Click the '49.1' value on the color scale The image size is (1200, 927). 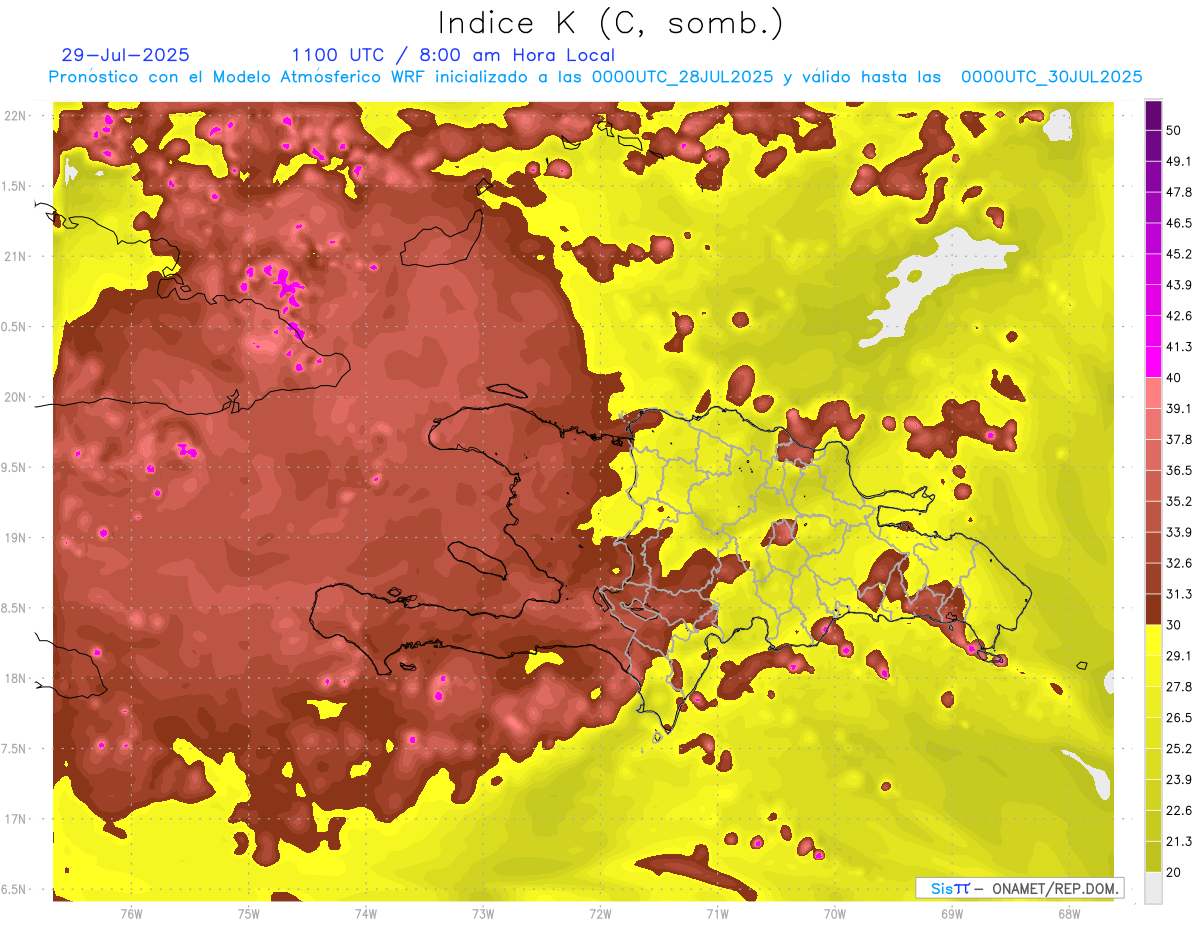pos(1179,161)
